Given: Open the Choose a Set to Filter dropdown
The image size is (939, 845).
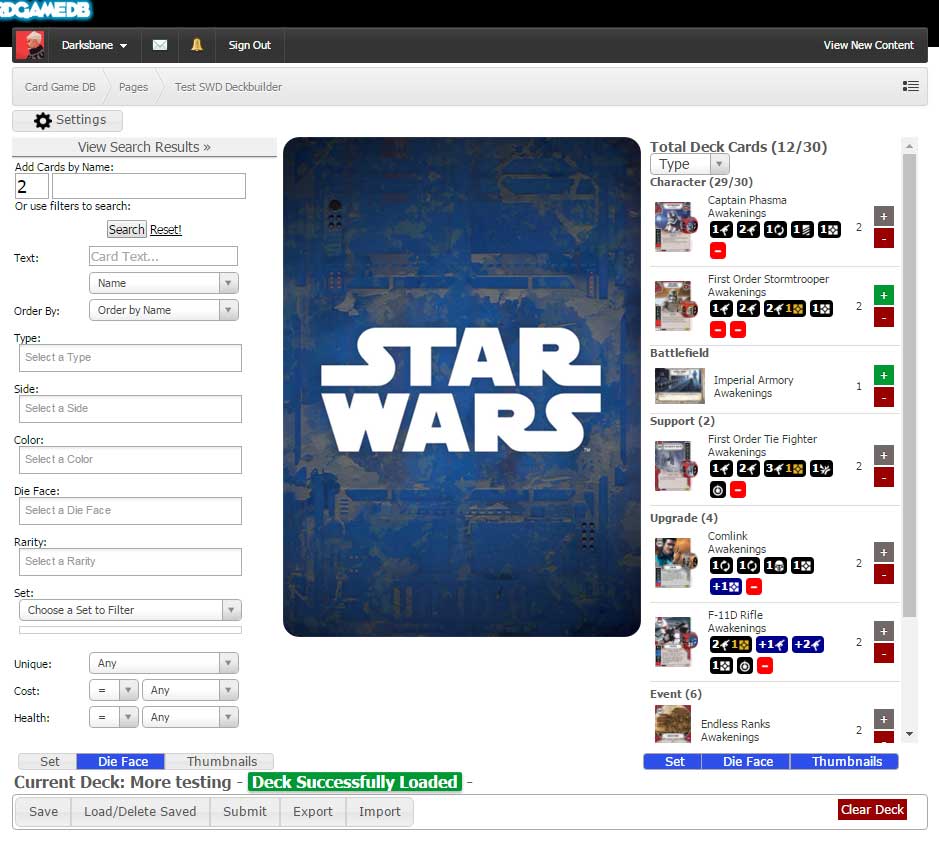Looking at the screenshot, I should (x=131, y=610).
